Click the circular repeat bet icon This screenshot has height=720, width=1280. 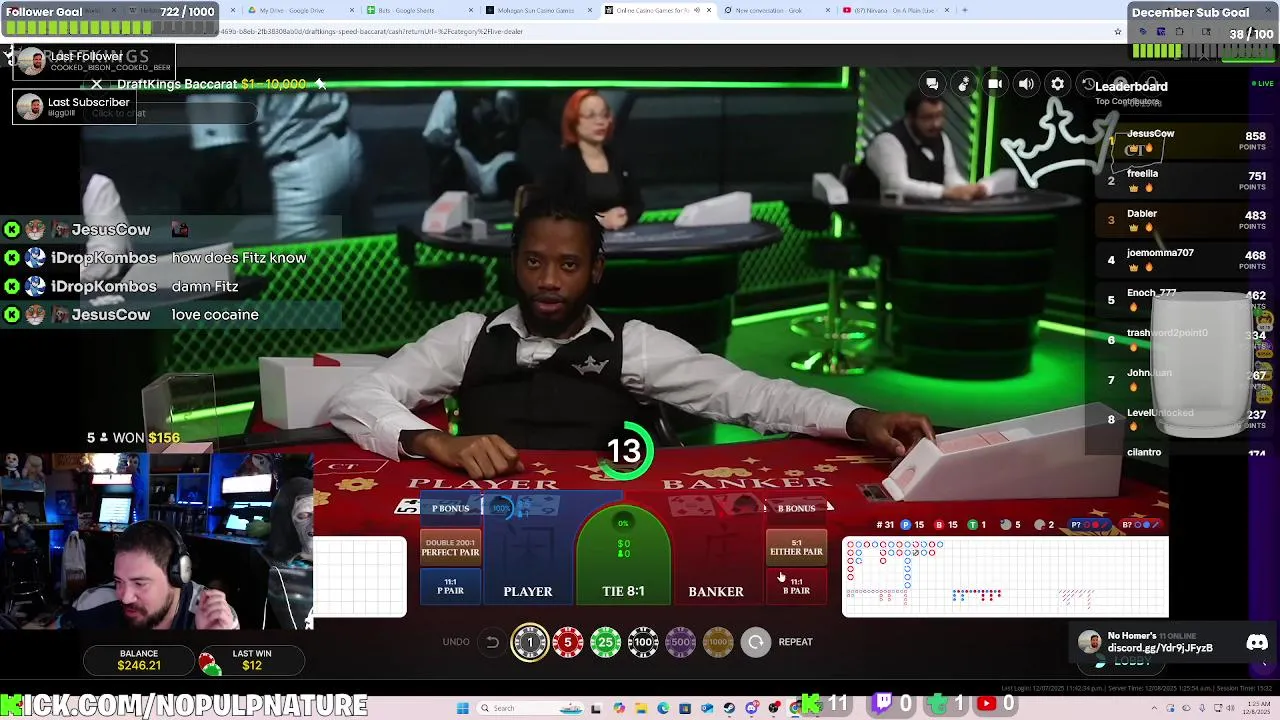(756, 642)
